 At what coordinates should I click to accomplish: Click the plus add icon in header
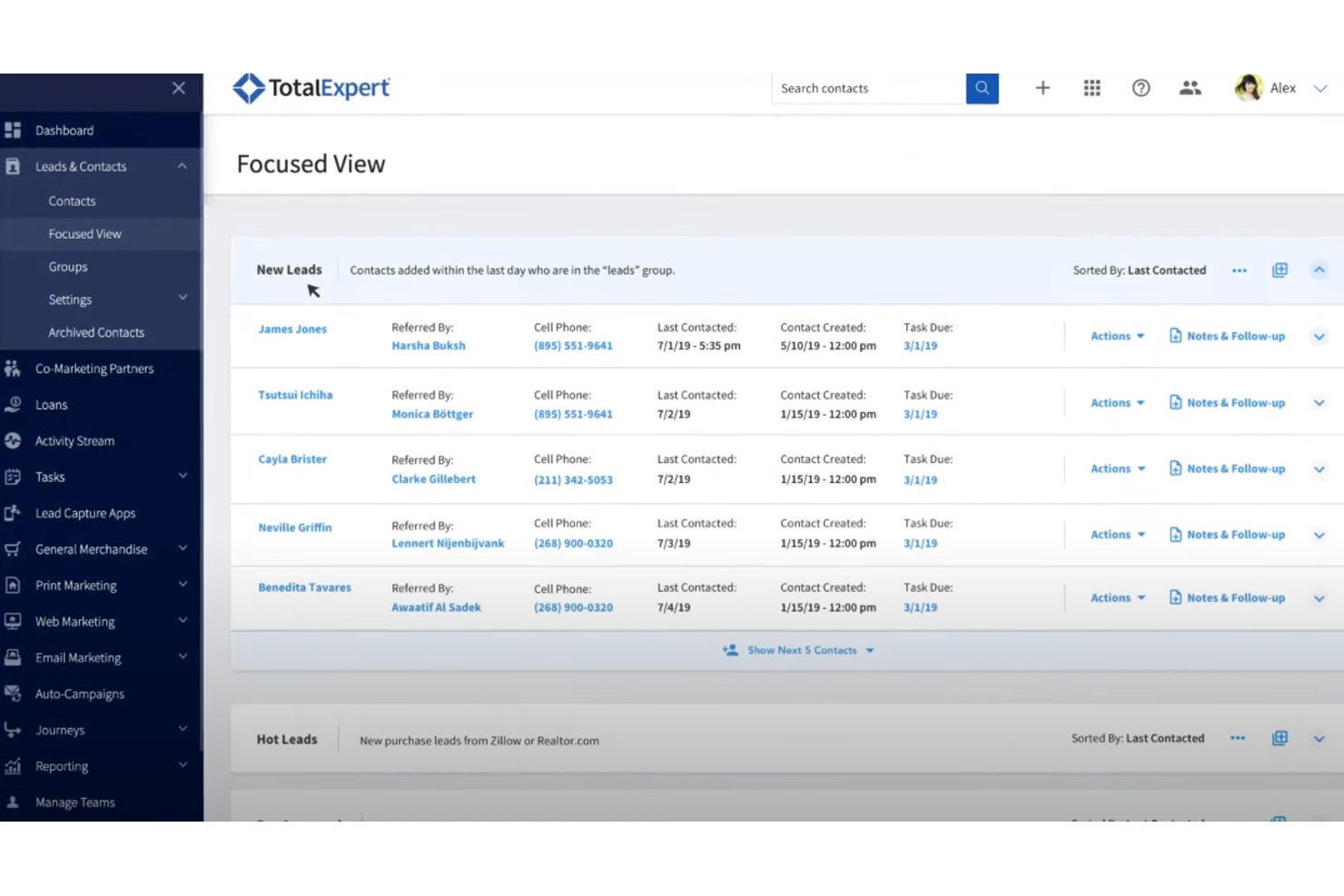point(1043,88)
